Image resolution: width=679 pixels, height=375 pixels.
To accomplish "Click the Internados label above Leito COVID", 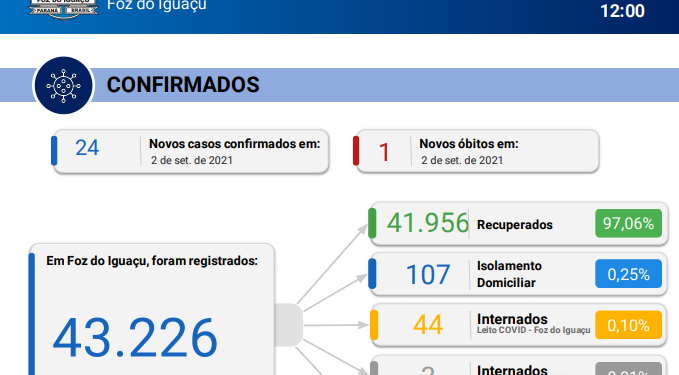I will pos(512,319).
